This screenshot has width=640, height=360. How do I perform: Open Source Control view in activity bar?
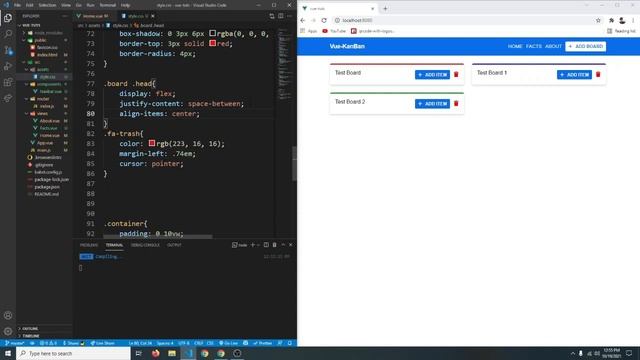(8, 50)
